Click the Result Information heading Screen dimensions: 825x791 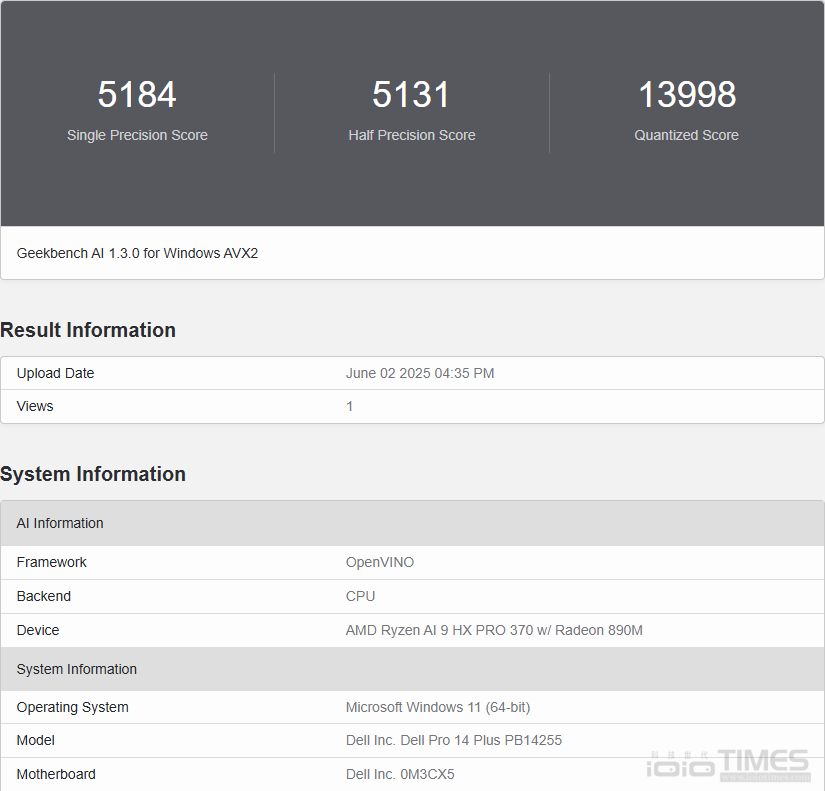[88, 330]
